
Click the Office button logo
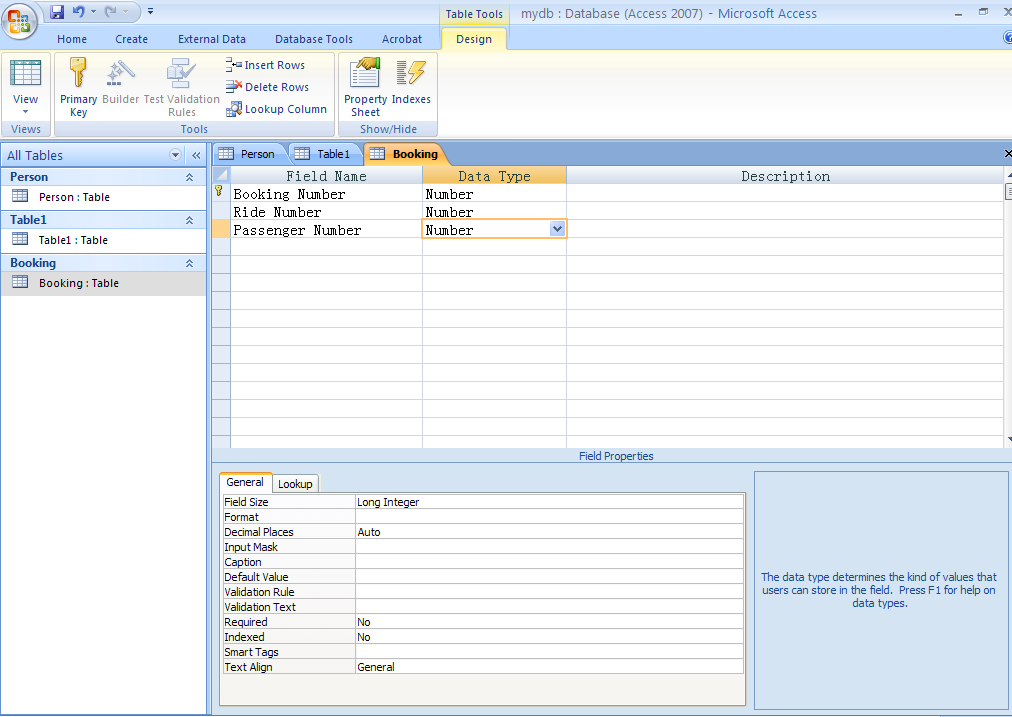pyautogui.click(x=19, y=19)
